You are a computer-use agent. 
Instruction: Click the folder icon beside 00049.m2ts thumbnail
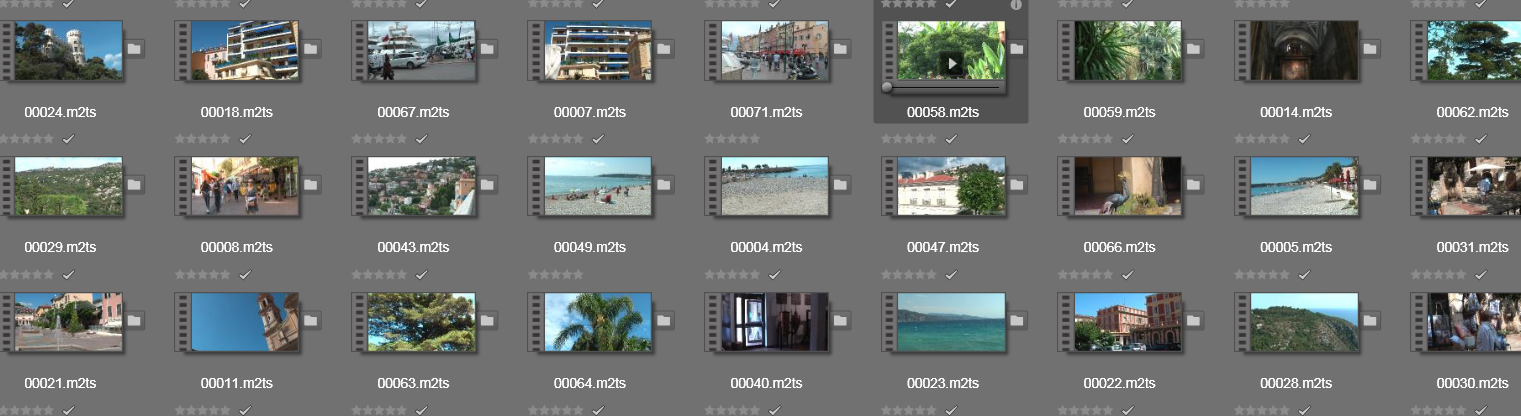tap(664, 184)
